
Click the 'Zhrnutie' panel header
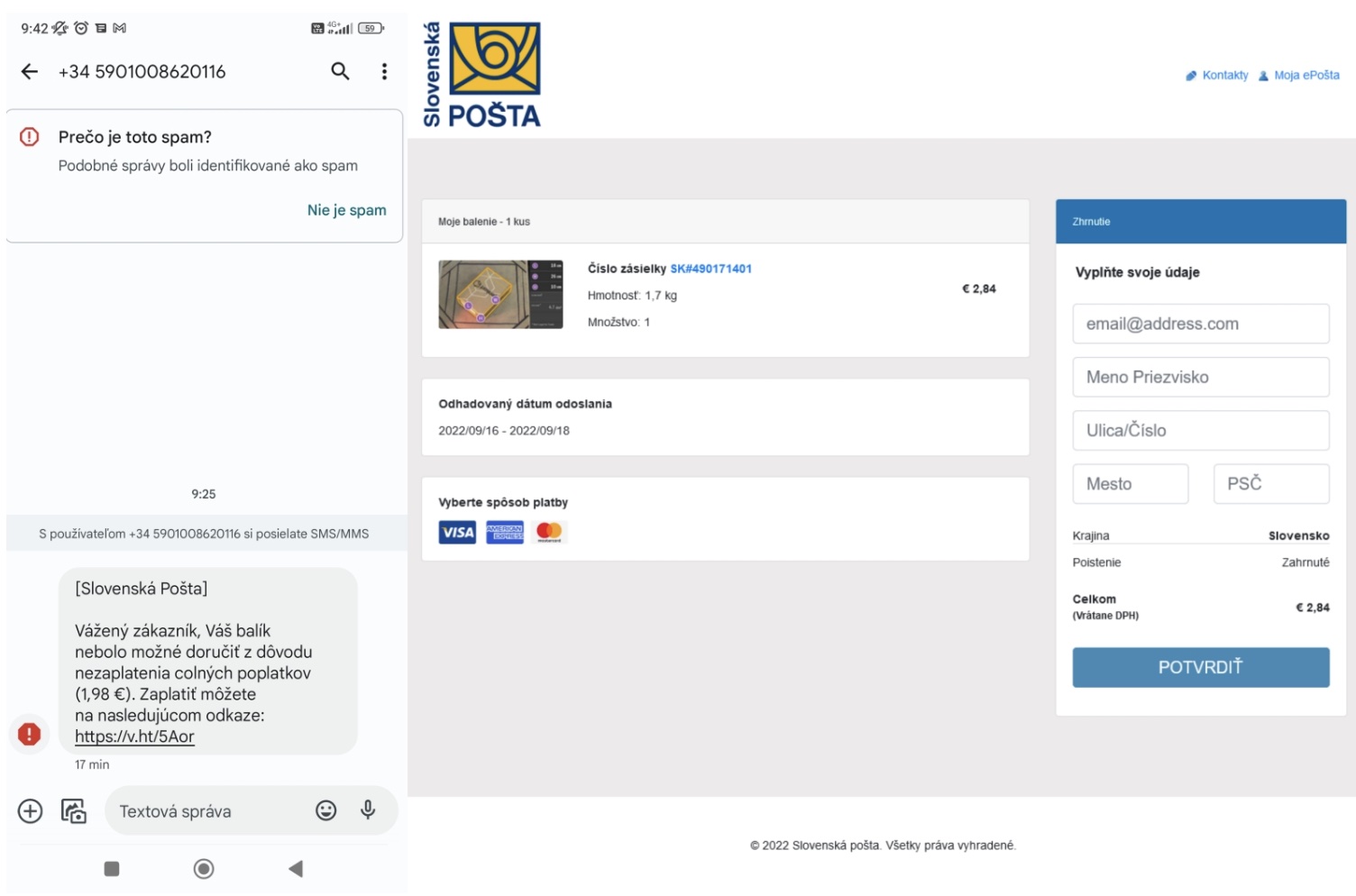1200,222
